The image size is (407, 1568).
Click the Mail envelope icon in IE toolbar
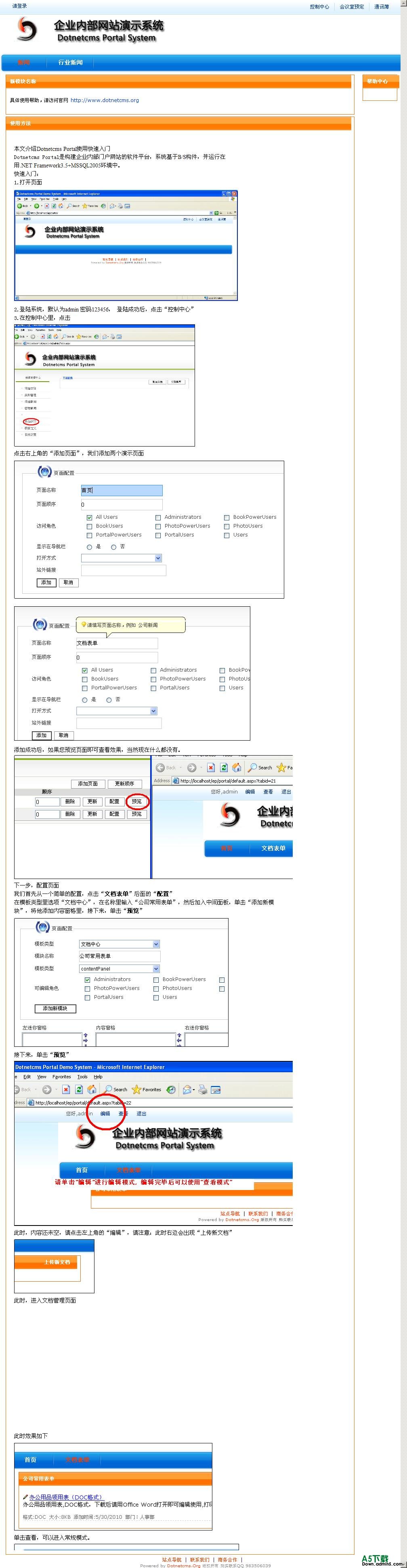[x=188, y=1090]
